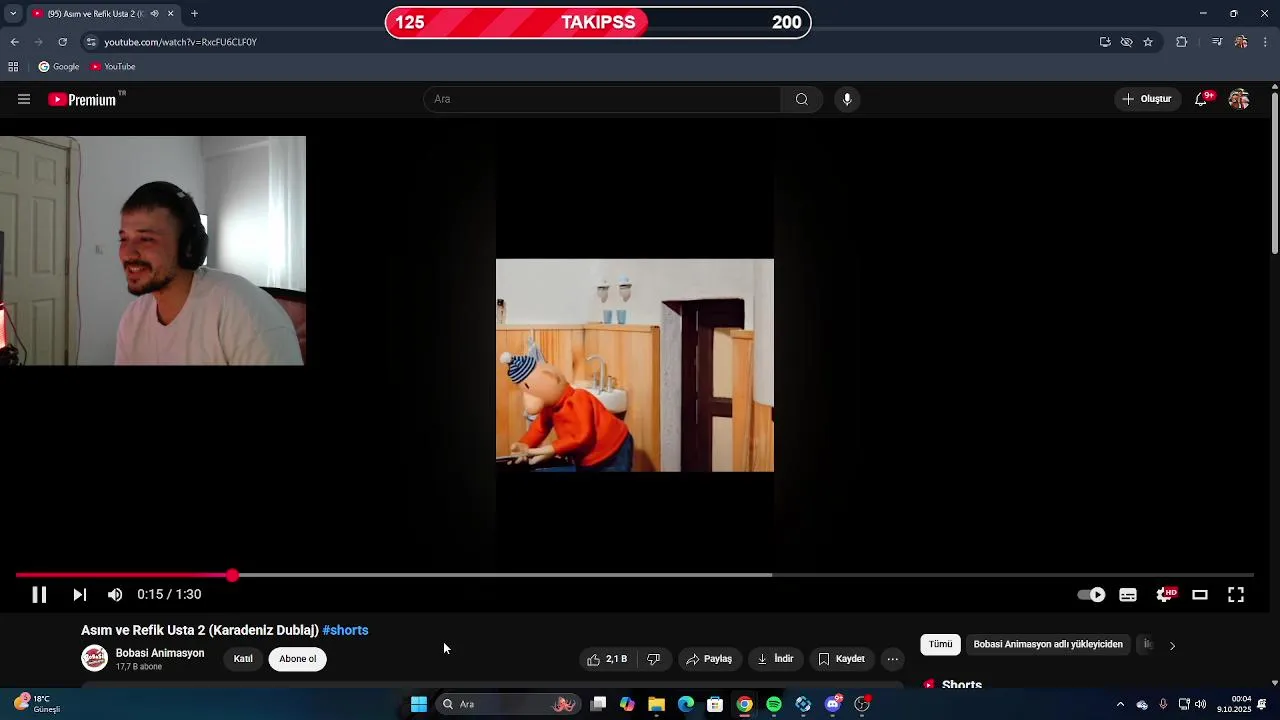Join the channel with Katıl
1280x720 pixels.
coord(243,659)
